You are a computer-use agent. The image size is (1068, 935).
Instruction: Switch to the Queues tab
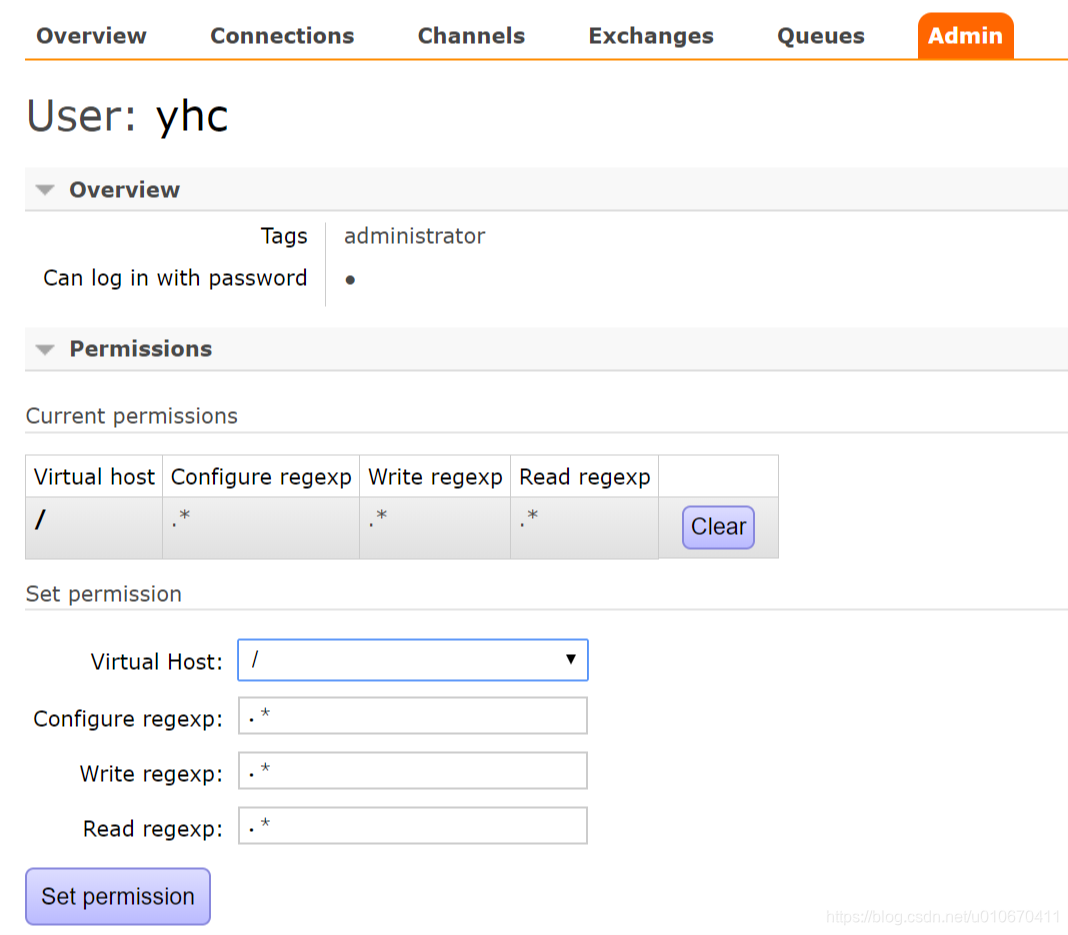(x=820, y=35)
